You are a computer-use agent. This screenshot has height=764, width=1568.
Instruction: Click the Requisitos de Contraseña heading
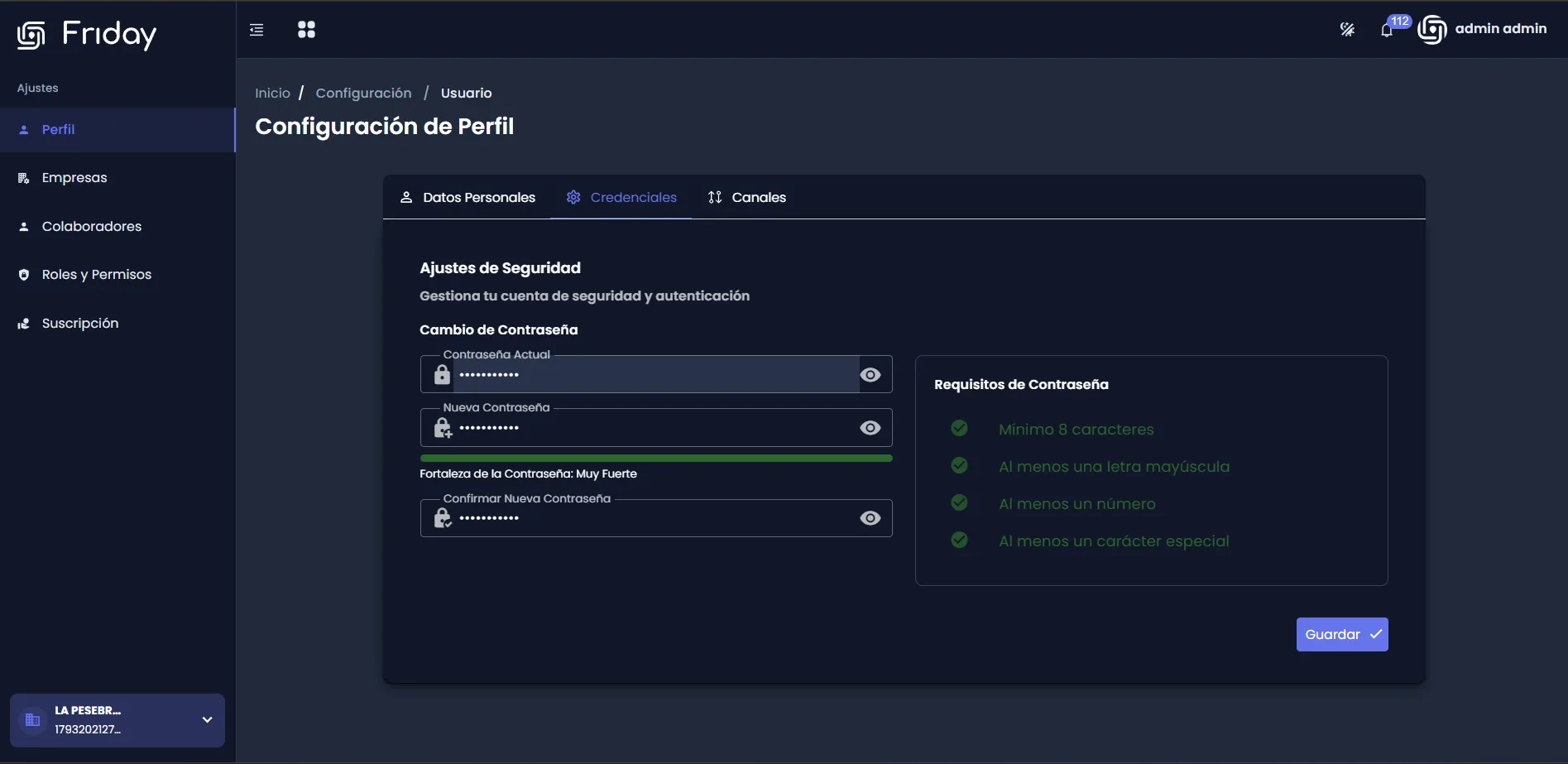tap(1021, 384)
